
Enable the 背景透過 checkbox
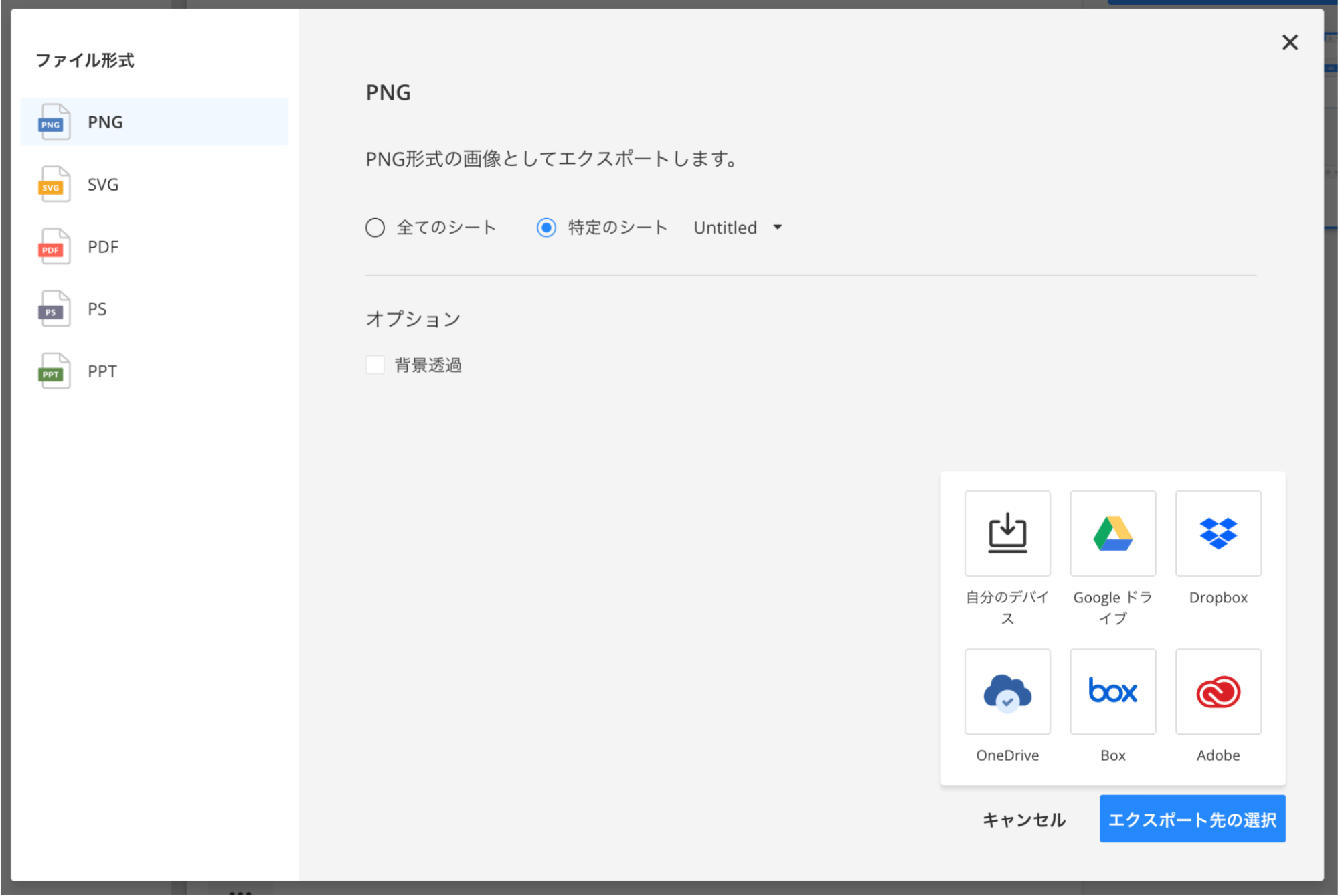pyautogui.click(x=375, y=365)
